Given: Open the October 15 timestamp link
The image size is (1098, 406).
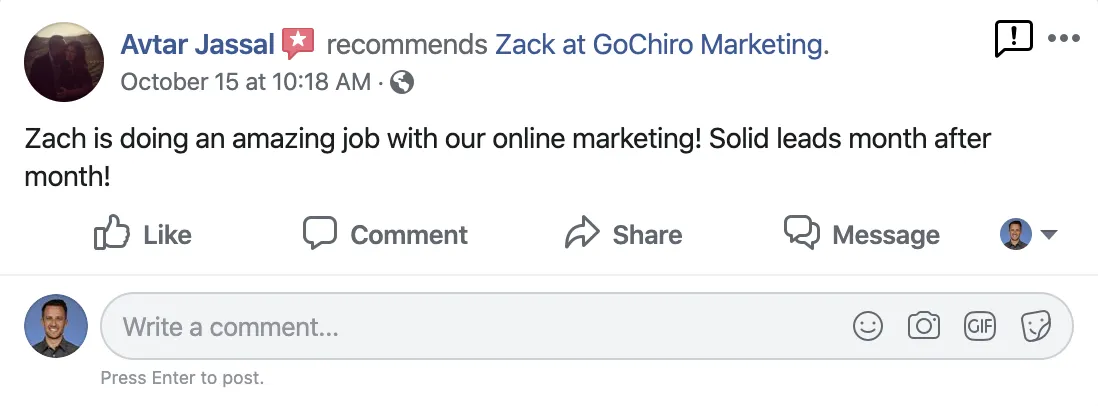Looking at the screenshot, I should pos(245,83).
